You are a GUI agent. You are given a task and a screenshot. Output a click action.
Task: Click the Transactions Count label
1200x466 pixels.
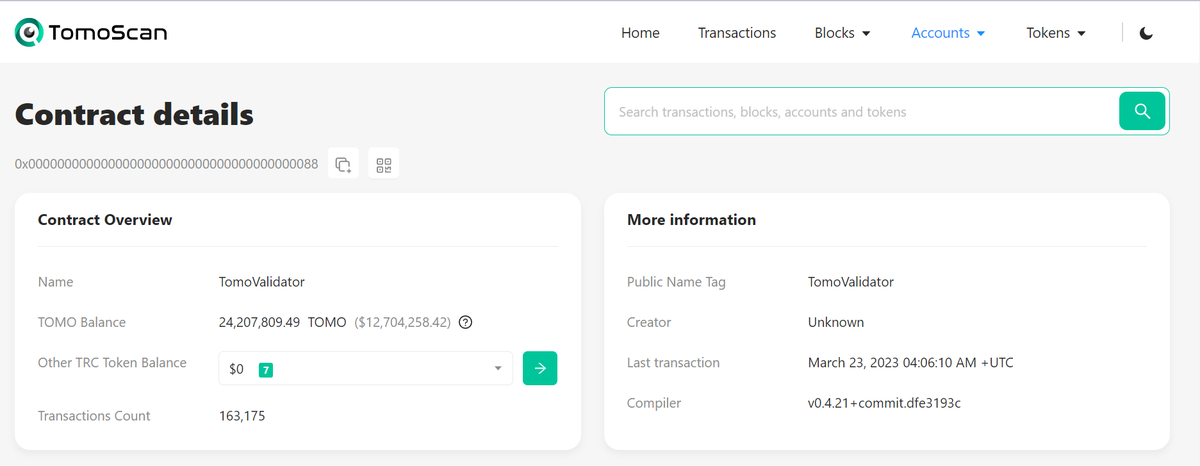tap(94, 416)
